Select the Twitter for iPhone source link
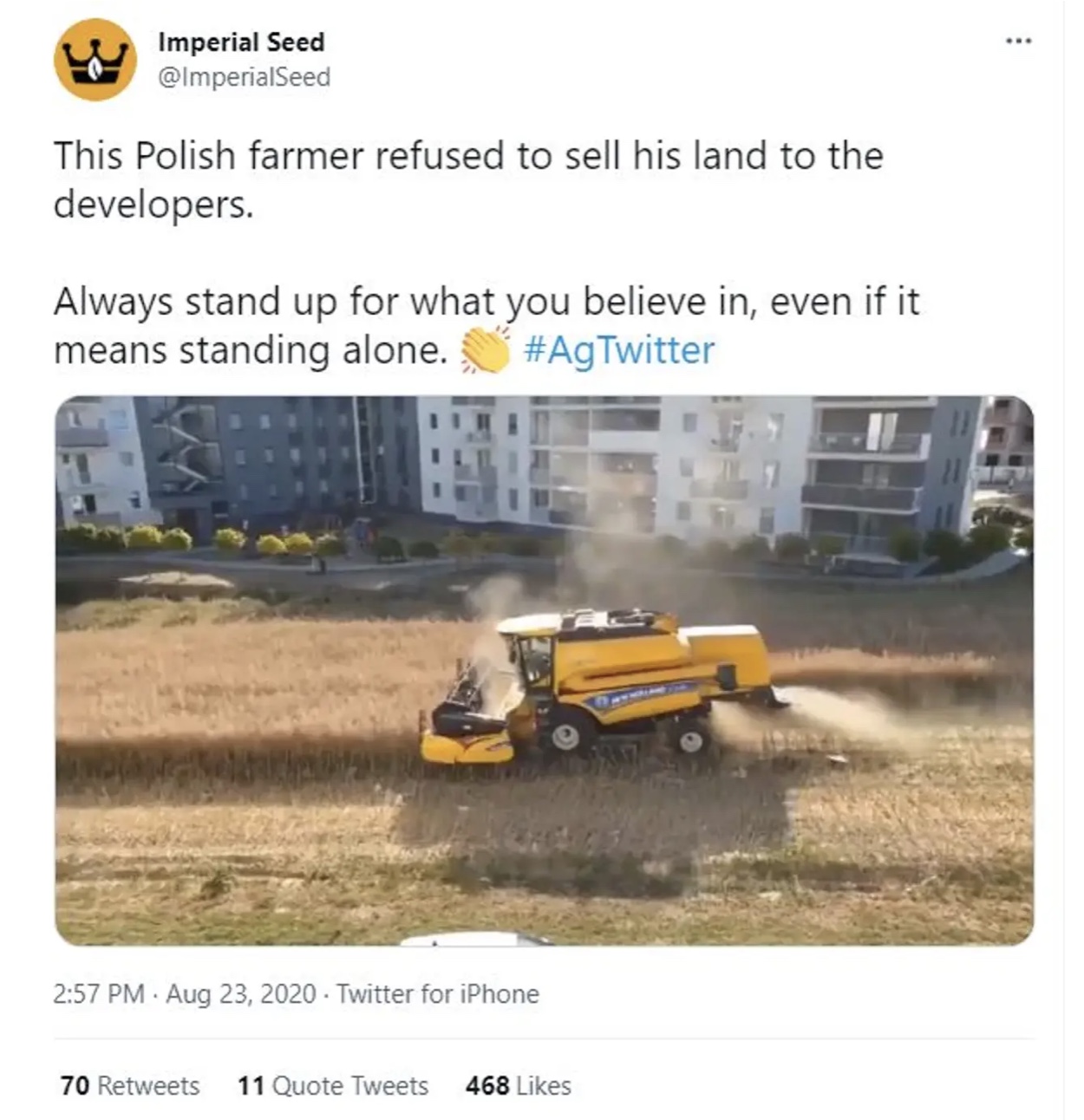Image resolution: width=1084 pixels, height=1120 pixels. click(438, 993)
